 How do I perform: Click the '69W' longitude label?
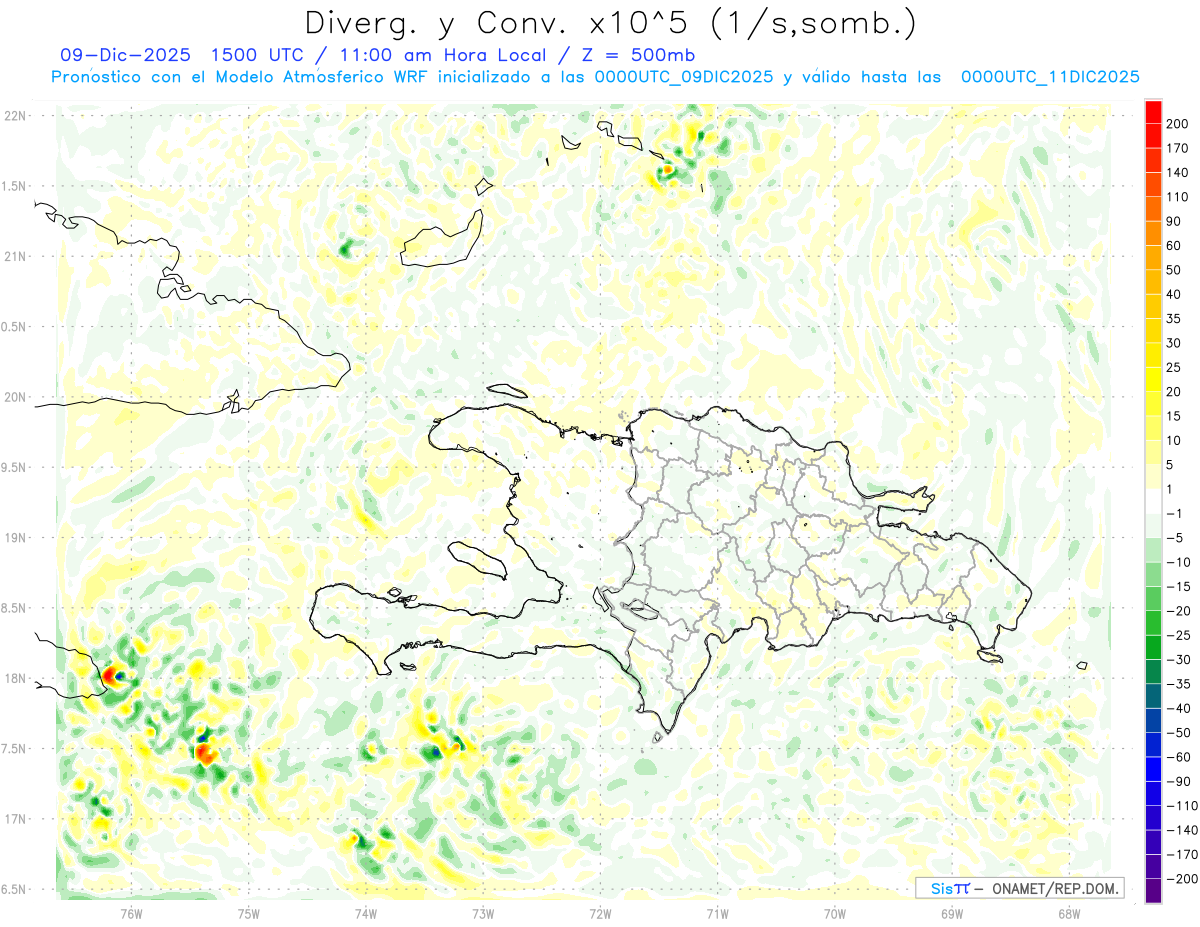[x=952, y=913]
